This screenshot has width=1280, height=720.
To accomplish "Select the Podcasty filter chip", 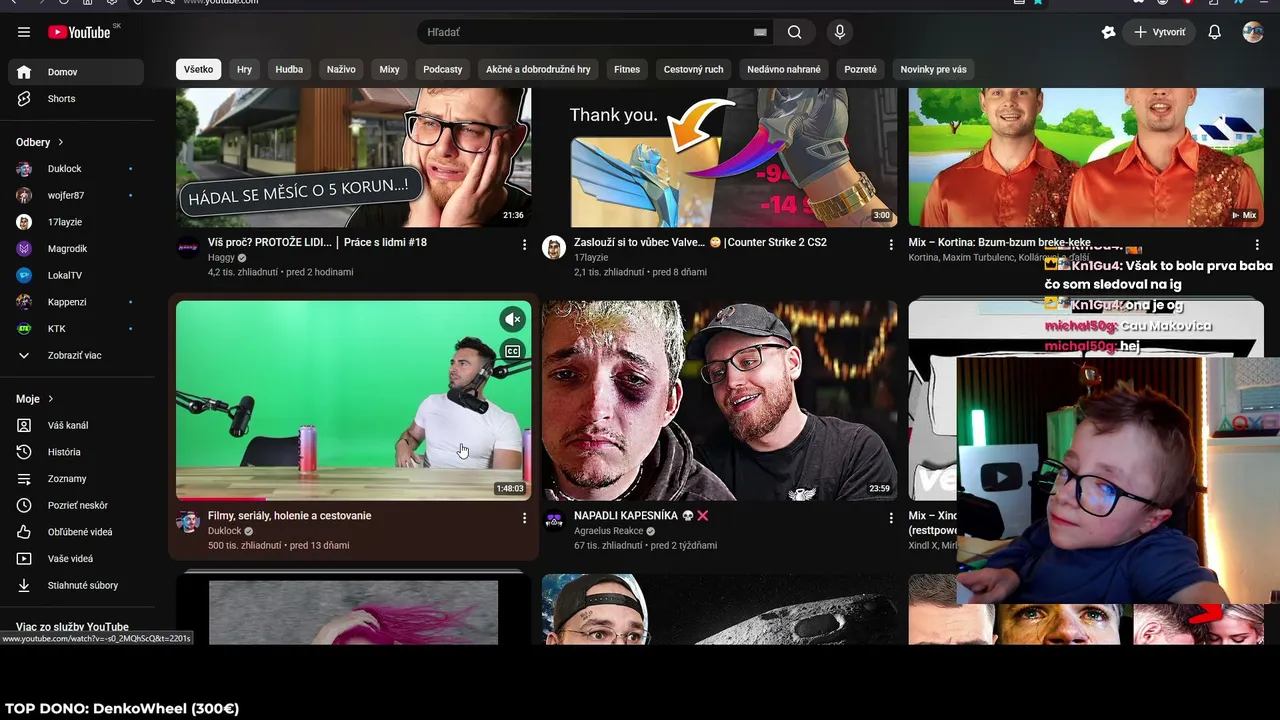I will pyautogui.click(x=443, y=69).
